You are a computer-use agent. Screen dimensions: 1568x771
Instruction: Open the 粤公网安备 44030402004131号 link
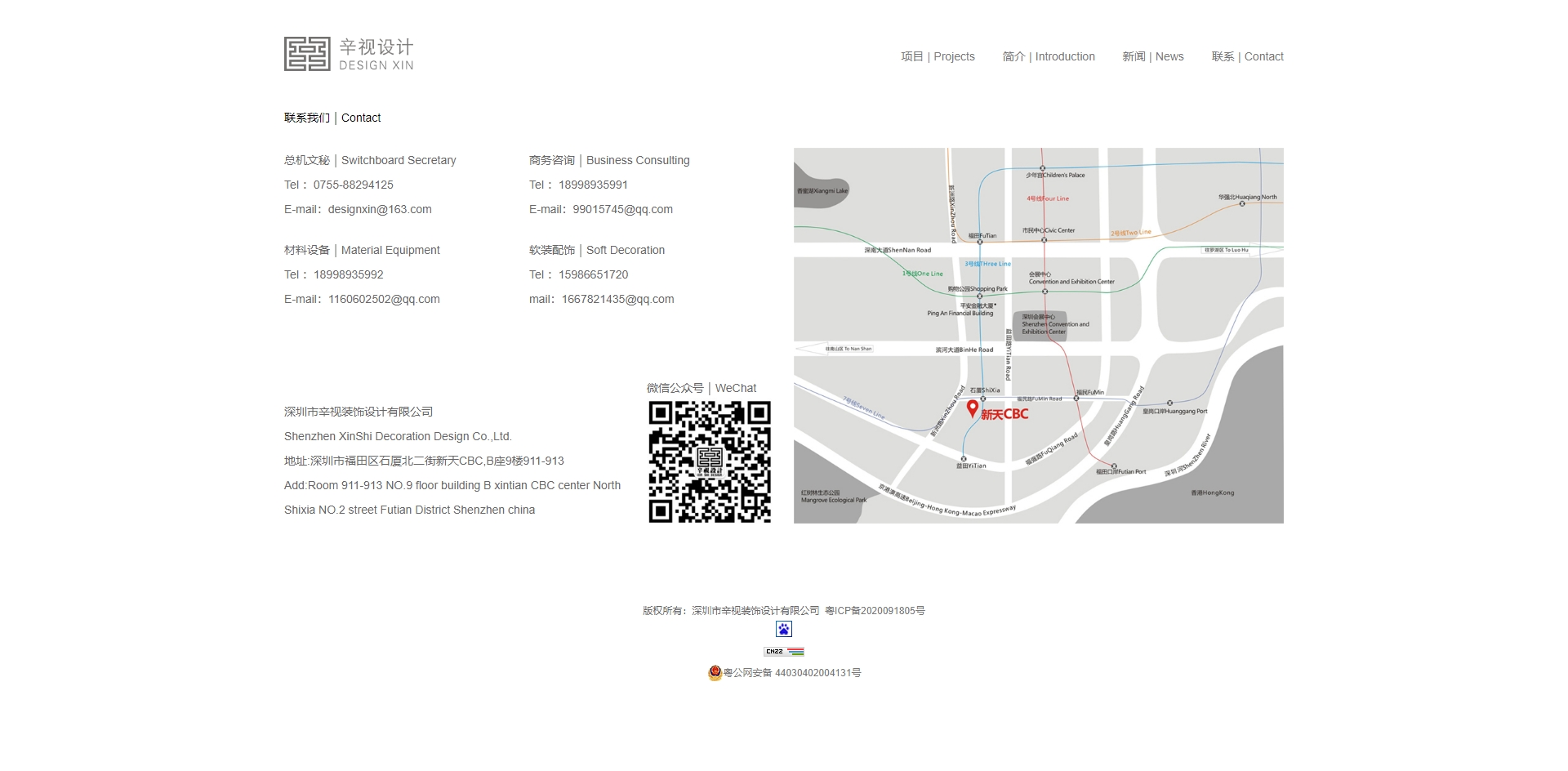click(792, 673)
